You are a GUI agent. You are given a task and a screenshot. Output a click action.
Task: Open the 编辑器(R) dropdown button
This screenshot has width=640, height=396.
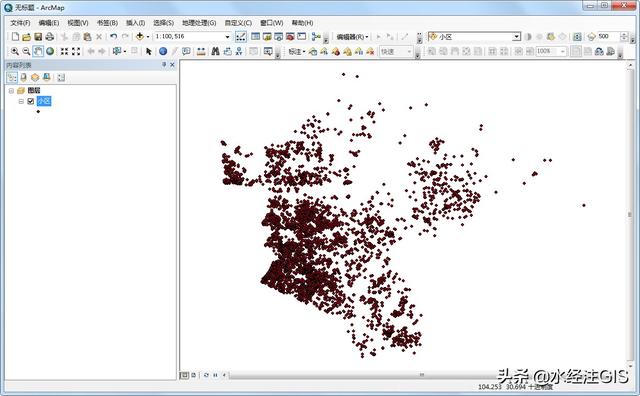(x=352, y=37)
